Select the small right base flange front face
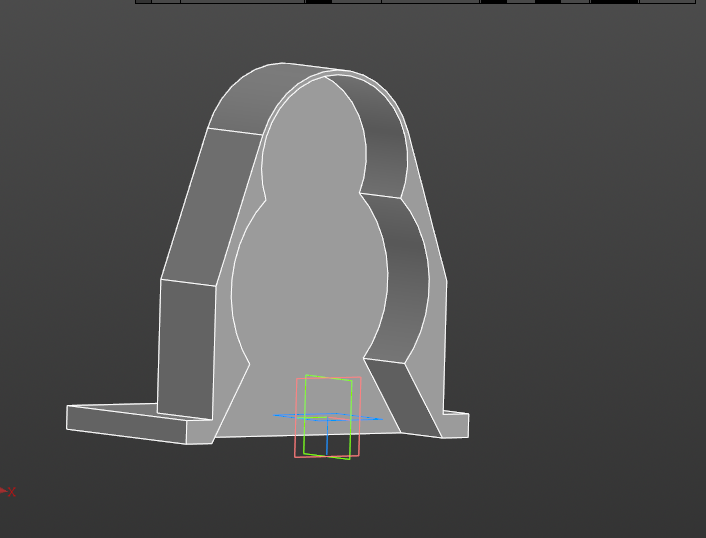 [x=456, y=425]
